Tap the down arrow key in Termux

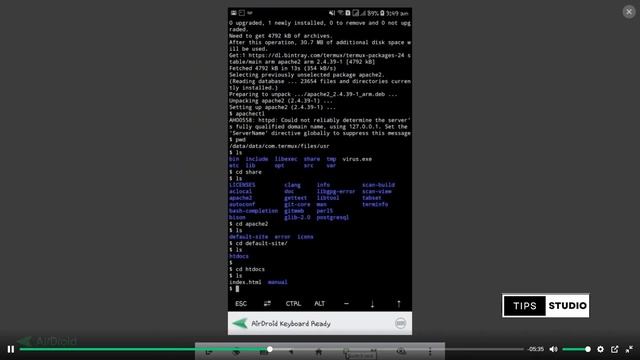point(372,304)
